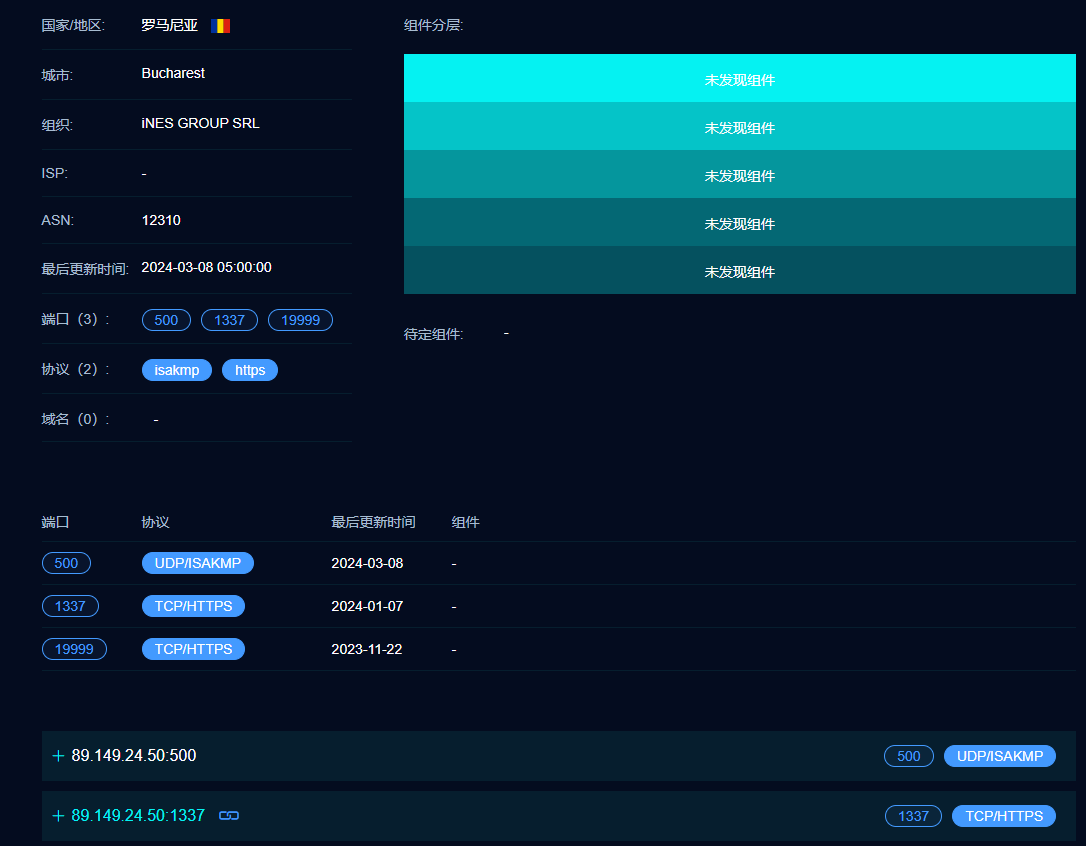
Task: Expand the 89.149.24.50:1337 entry
Action: [x=58, y=816]
